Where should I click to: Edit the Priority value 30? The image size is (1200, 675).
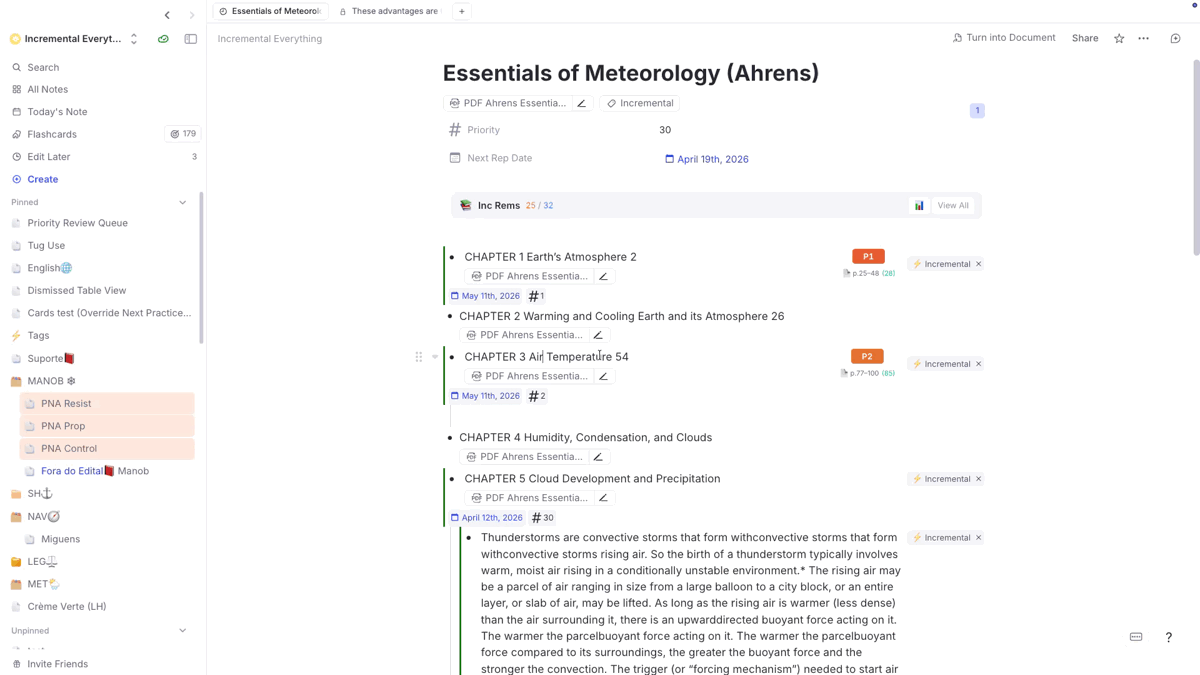click(665, 130)
